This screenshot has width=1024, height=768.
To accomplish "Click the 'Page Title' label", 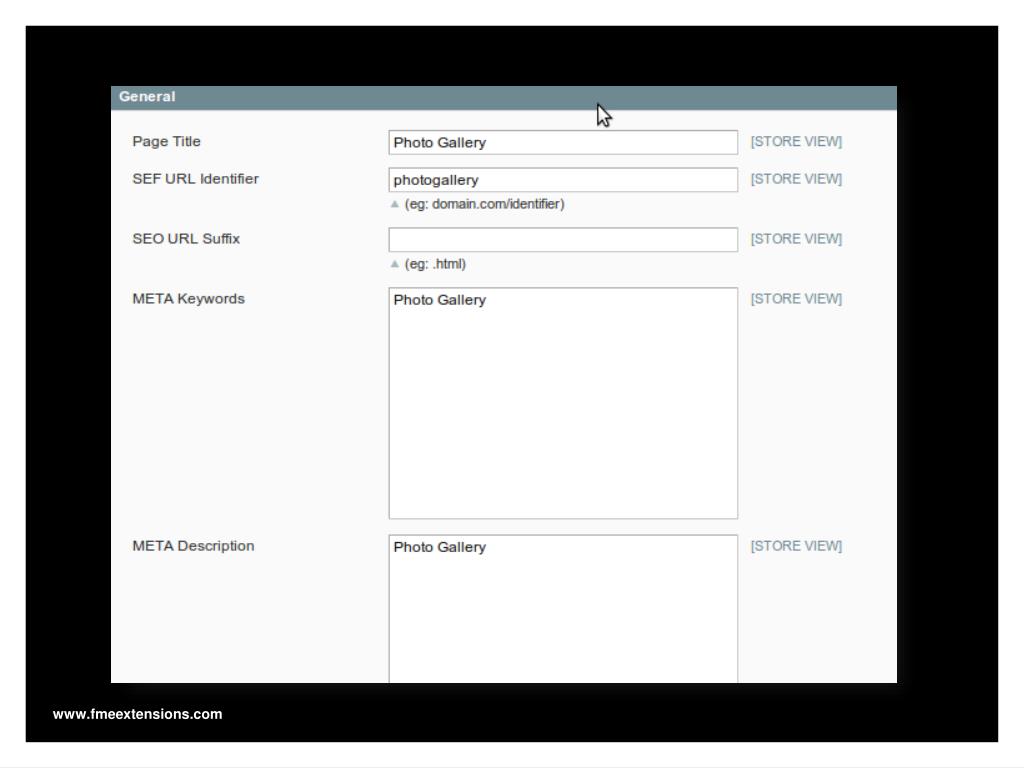I will 166,142.
